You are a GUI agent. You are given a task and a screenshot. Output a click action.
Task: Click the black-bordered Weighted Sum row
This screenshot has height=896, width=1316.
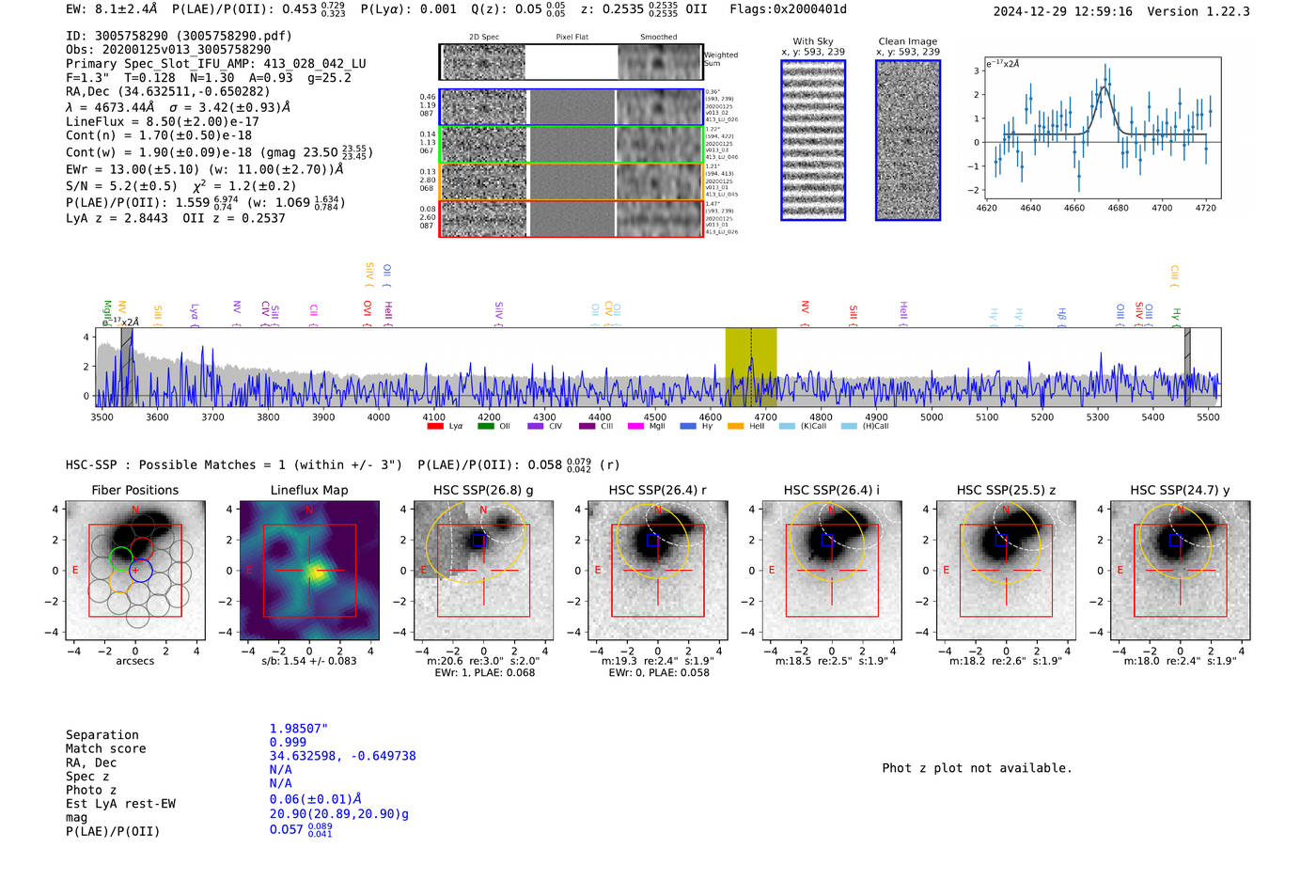(x=571, y=62)
